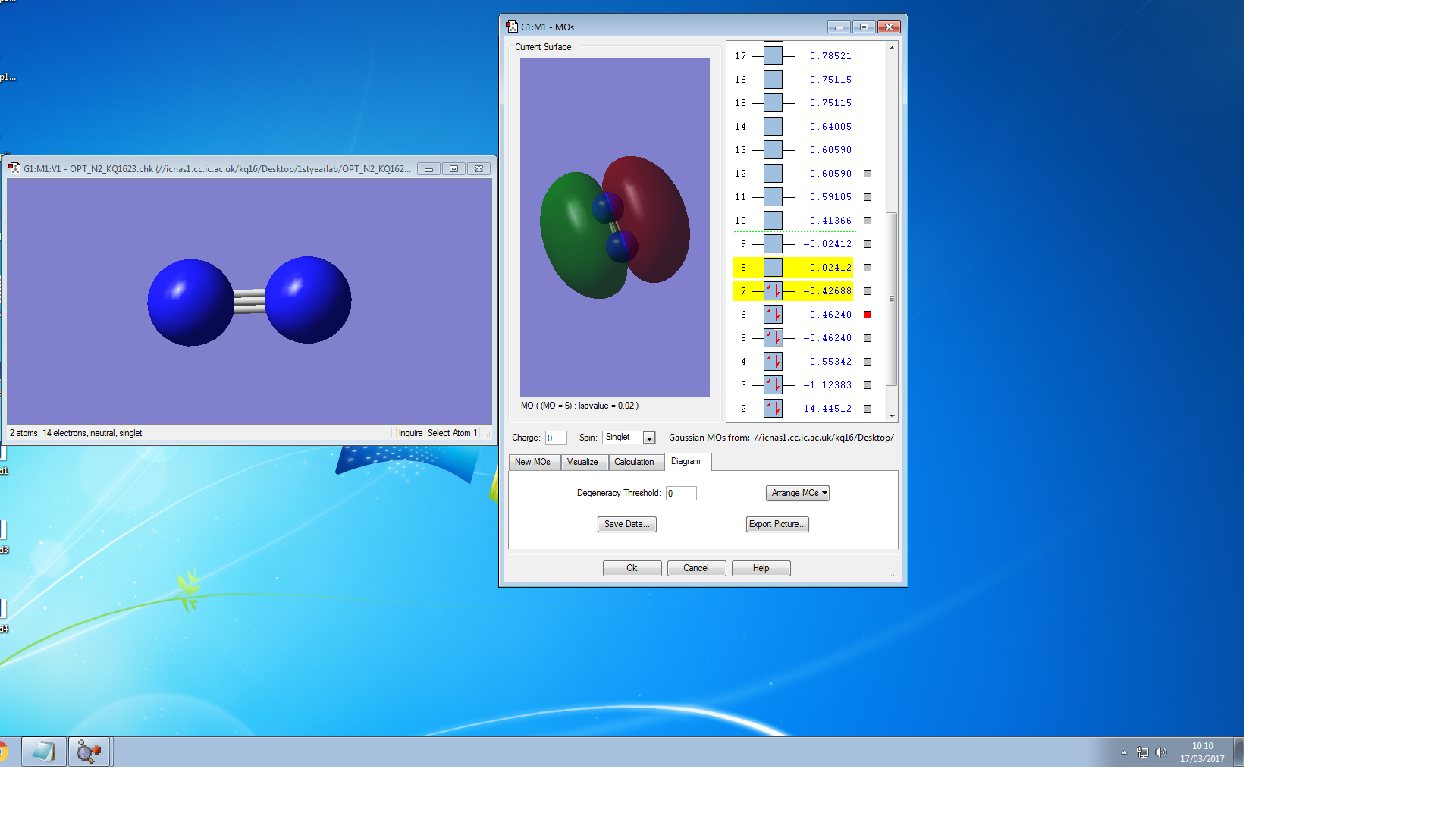Toggle the surface marker square for MO 12

[x=868, y=174]
